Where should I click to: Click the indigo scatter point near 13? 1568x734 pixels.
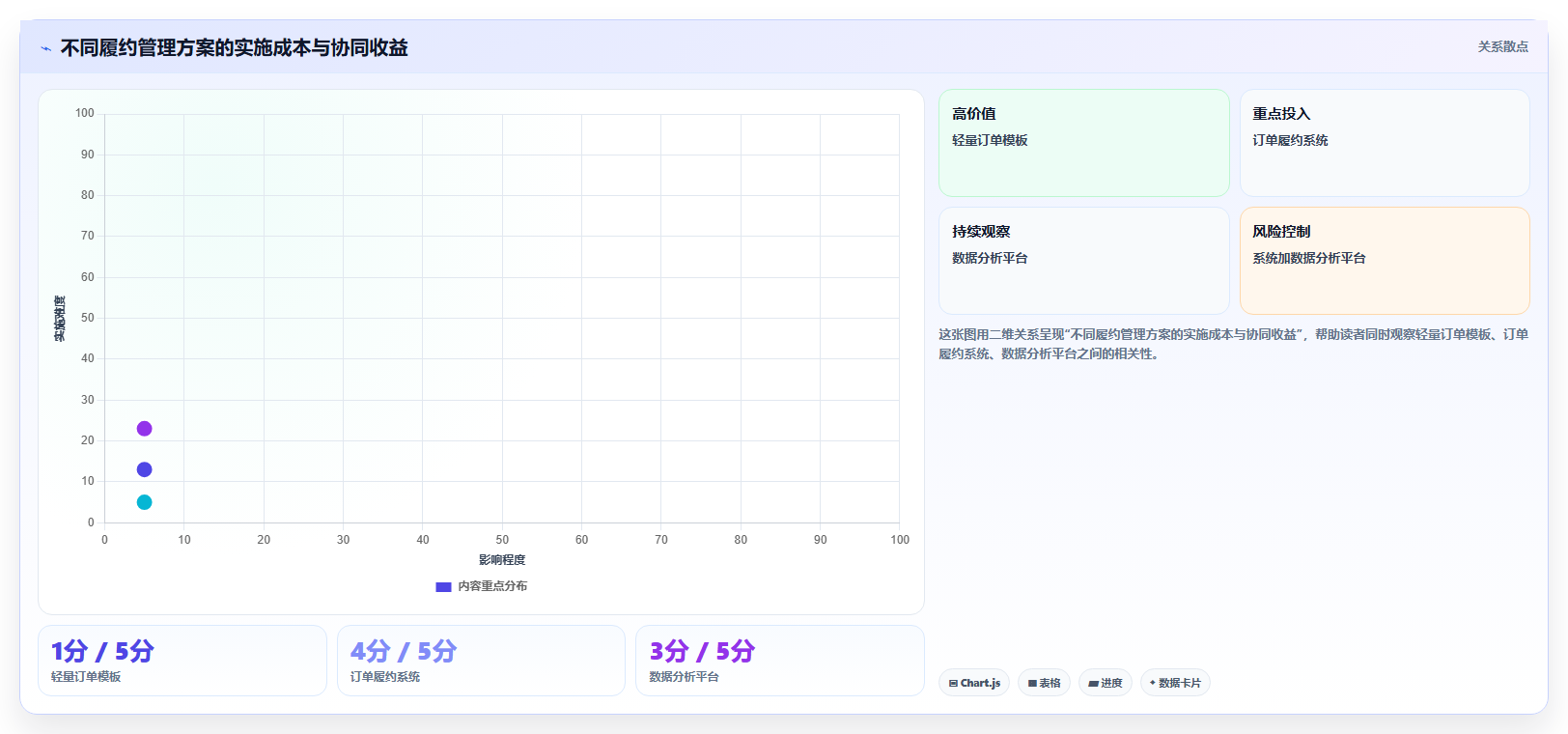coord(144,469)
